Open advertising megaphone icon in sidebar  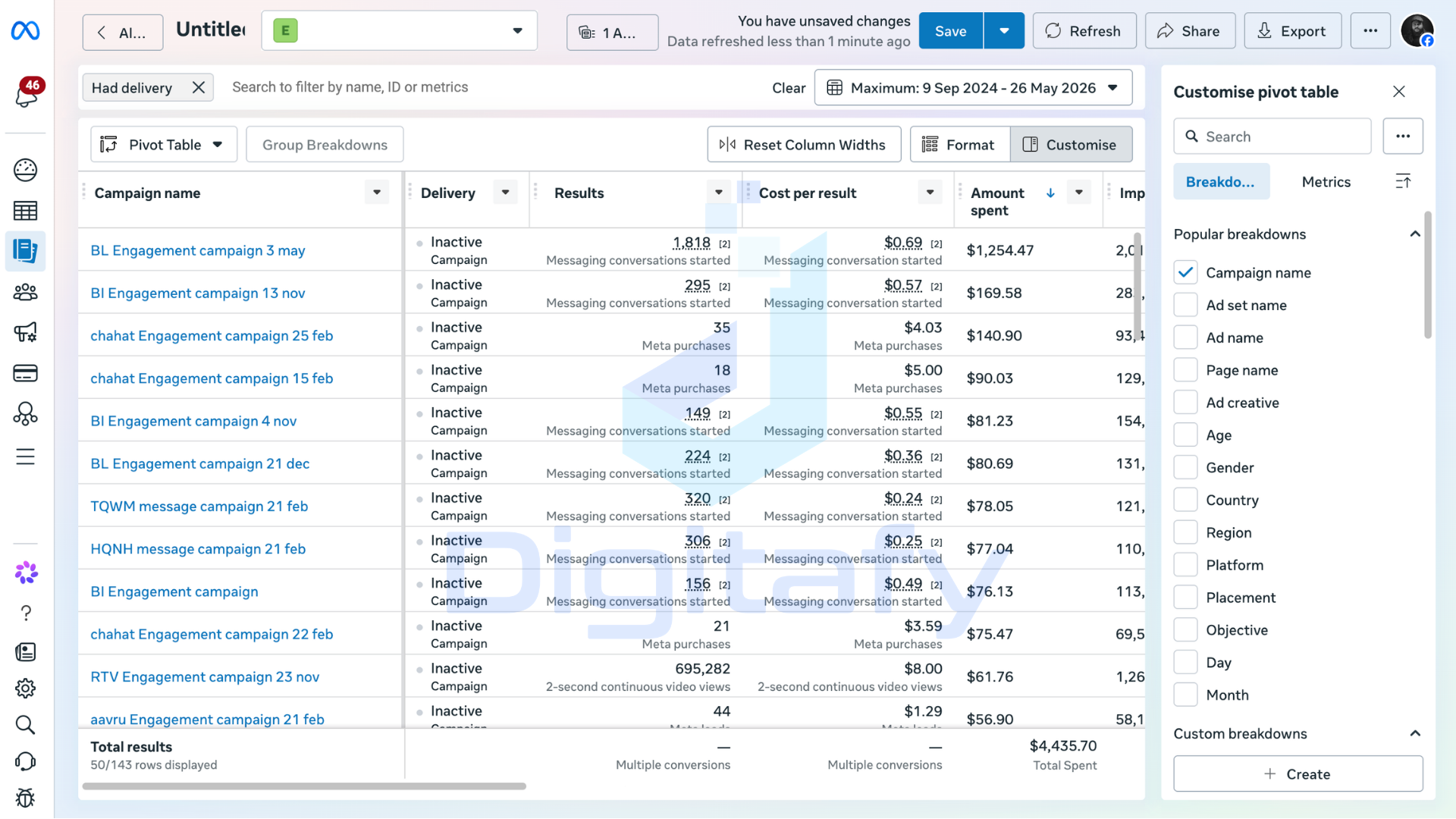point(25,332)
